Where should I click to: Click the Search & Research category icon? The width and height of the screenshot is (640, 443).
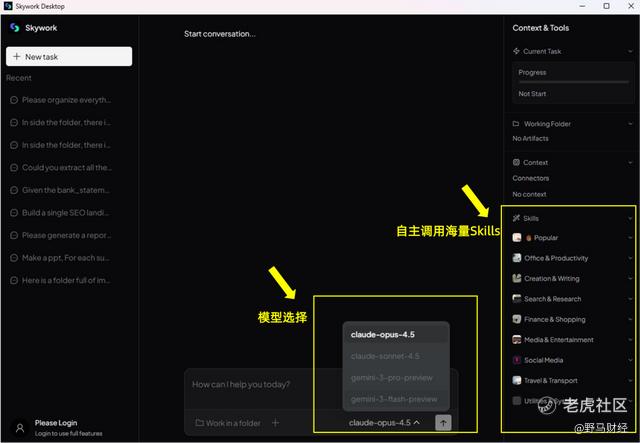517,298
